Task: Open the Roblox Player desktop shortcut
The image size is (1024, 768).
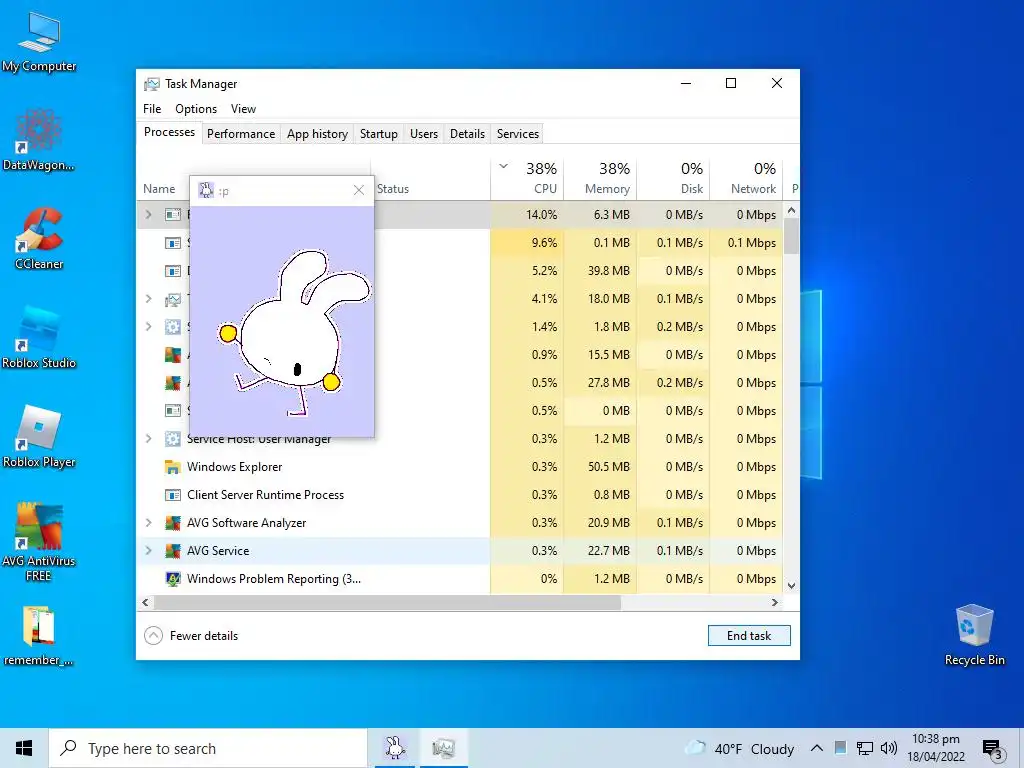Action: coord(39,436)
